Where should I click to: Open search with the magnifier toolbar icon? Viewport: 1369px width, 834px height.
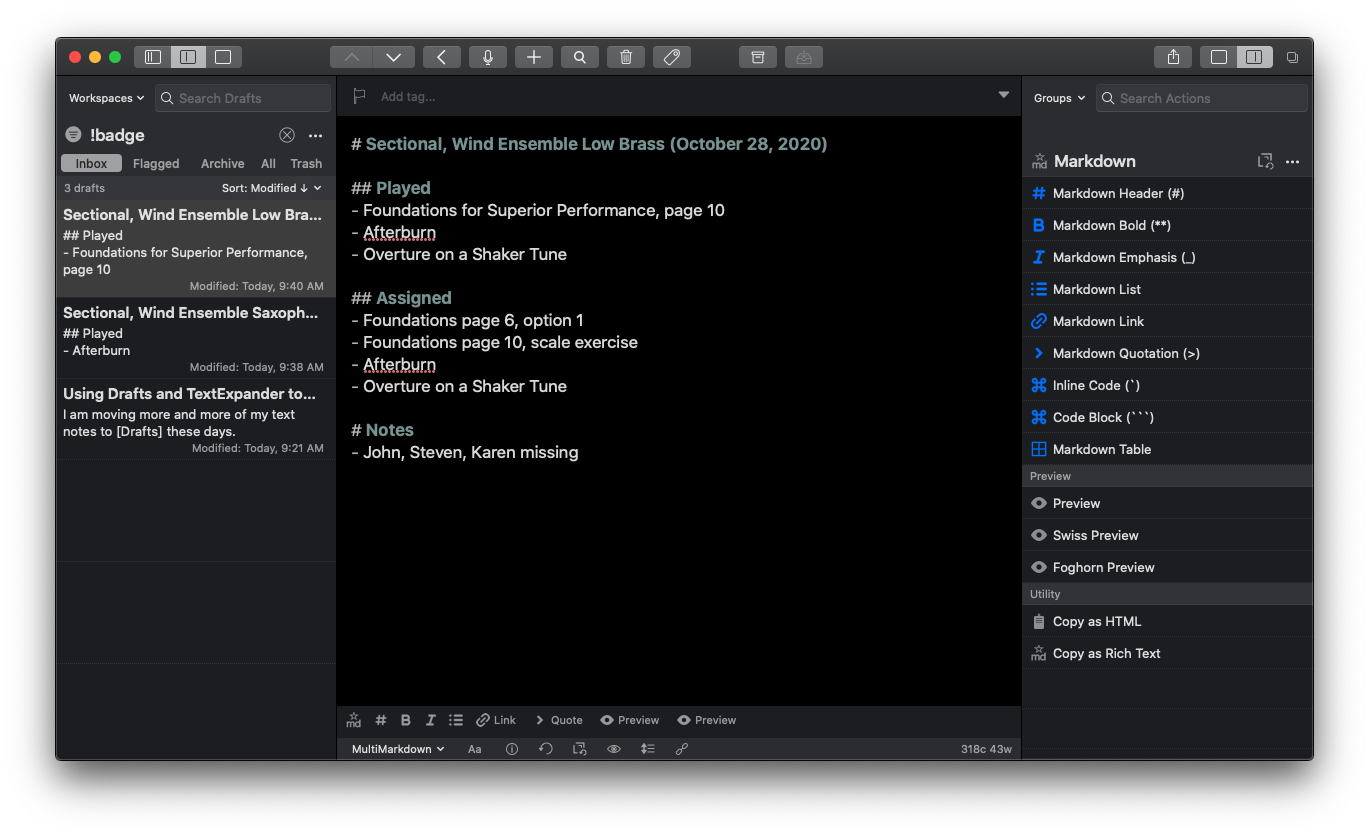point(580,57)
